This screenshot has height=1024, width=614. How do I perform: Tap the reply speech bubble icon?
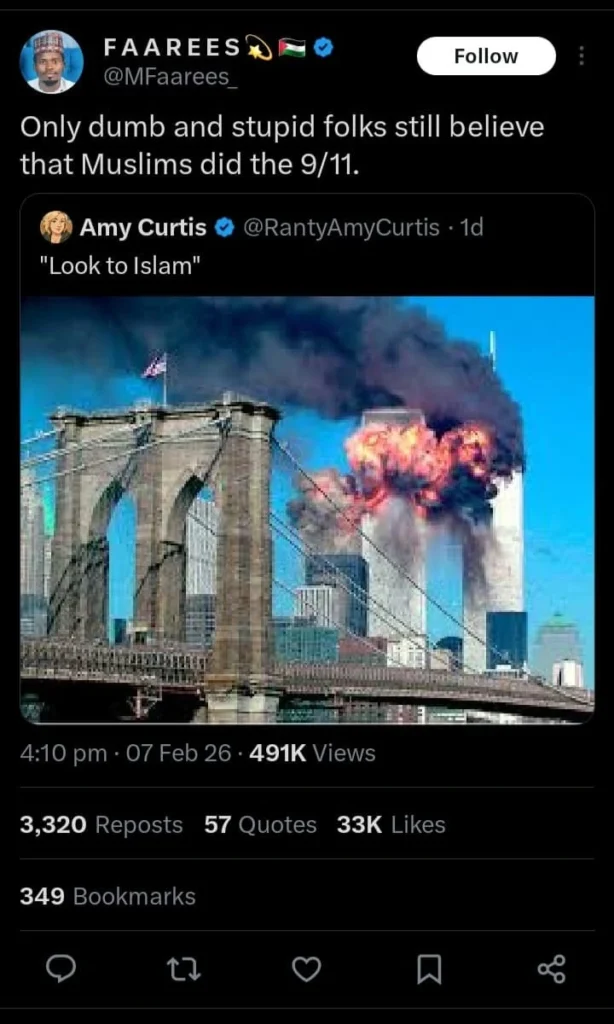(62, 968)
